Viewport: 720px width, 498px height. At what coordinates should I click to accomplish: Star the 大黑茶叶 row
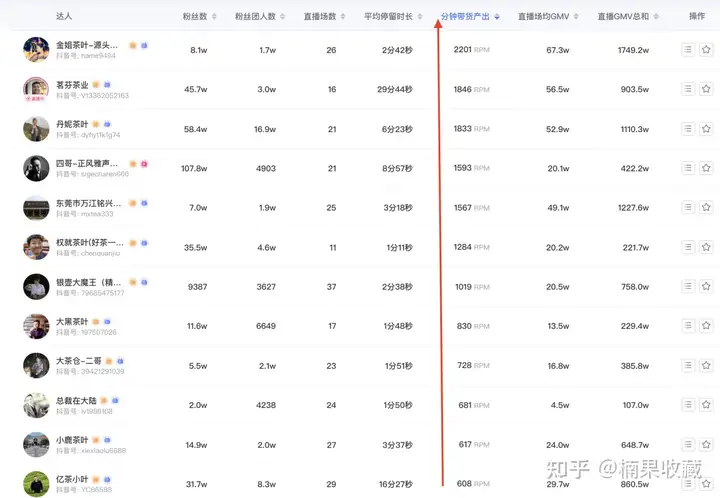pyautogui.click(x=706, y=325)
